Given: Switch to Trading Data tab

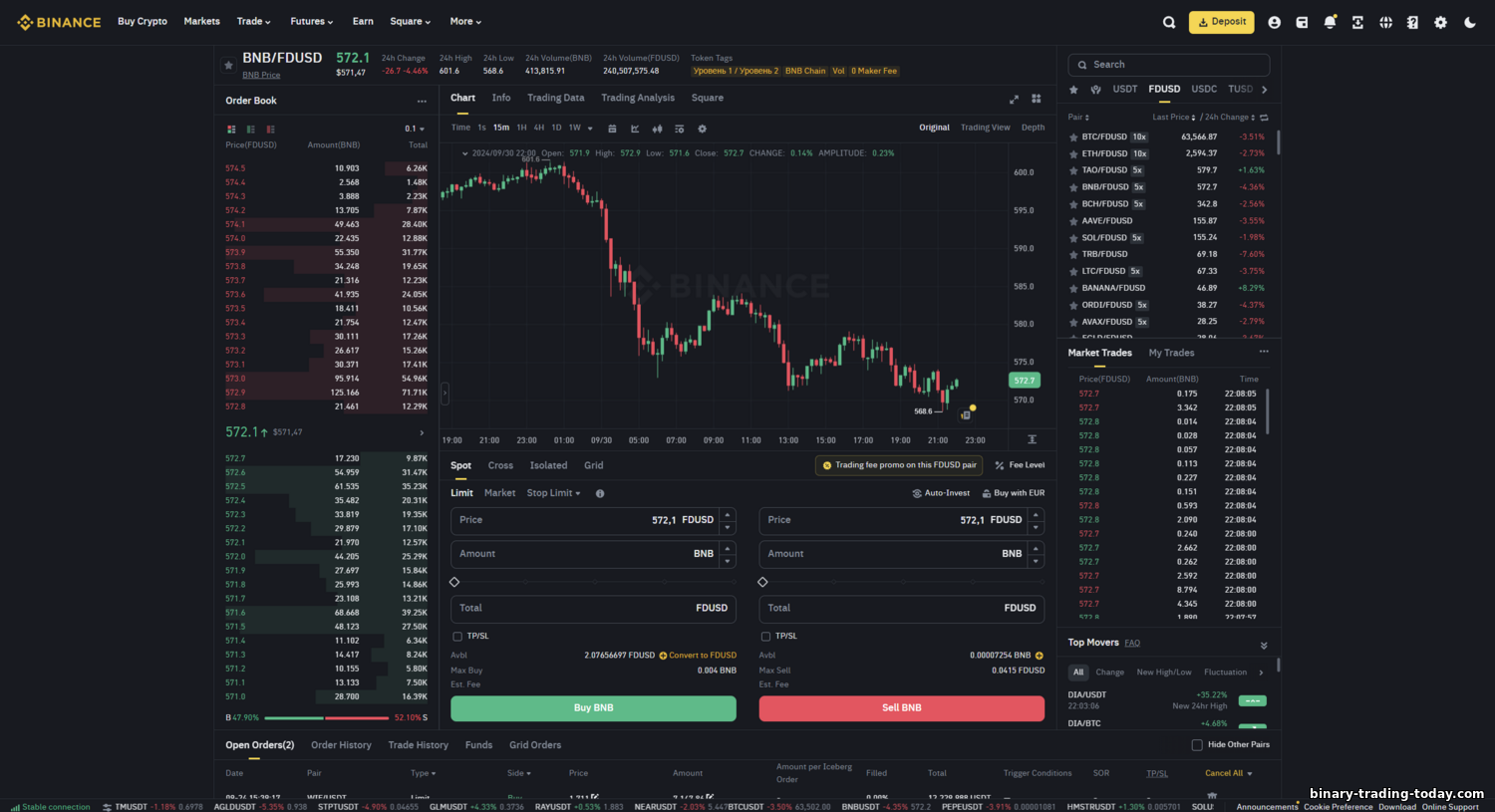Looking at the screenshot, I should point(556,98).
